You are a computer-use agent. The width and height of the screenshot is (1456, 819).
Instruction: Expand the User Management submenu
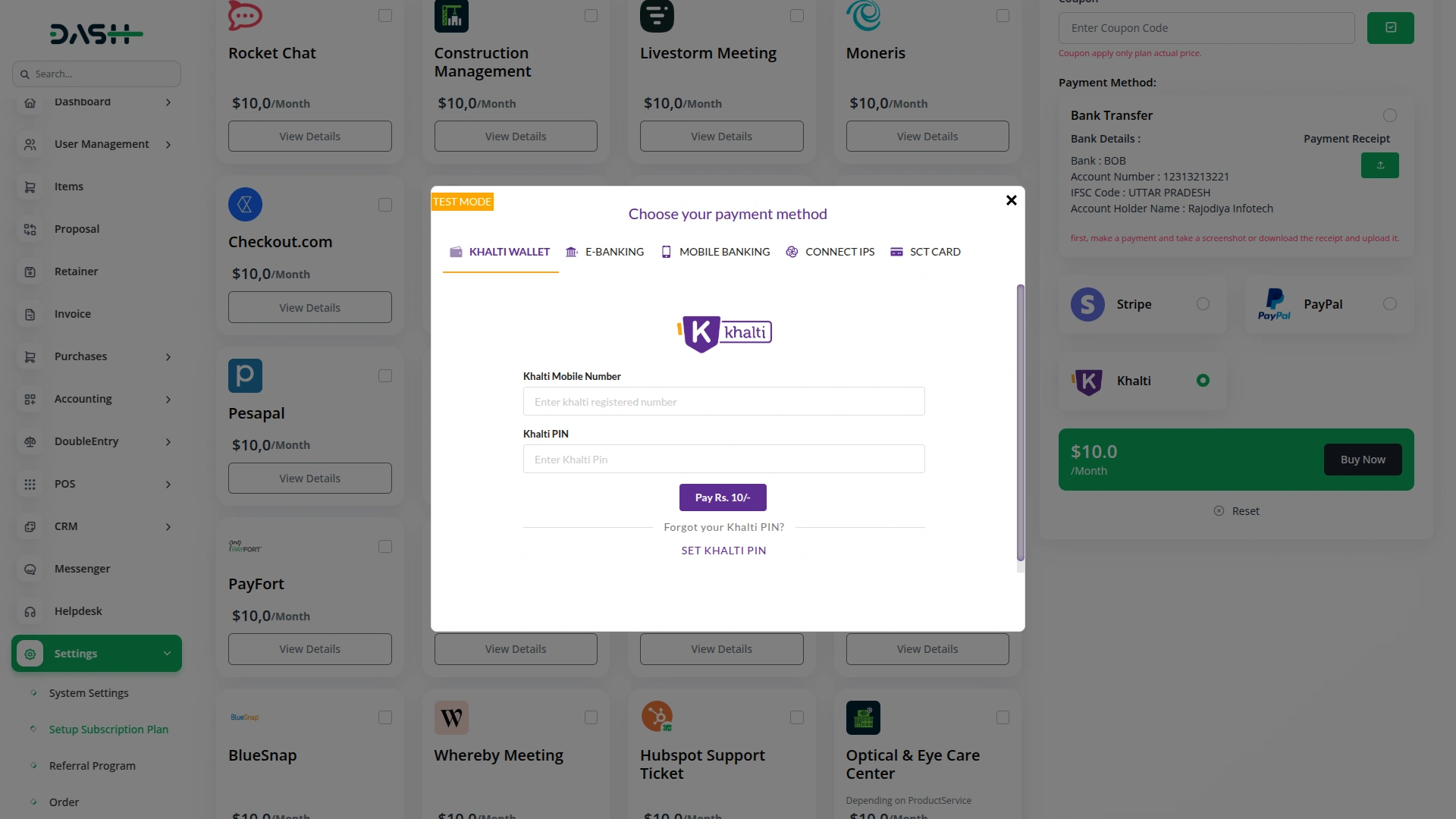168,145
